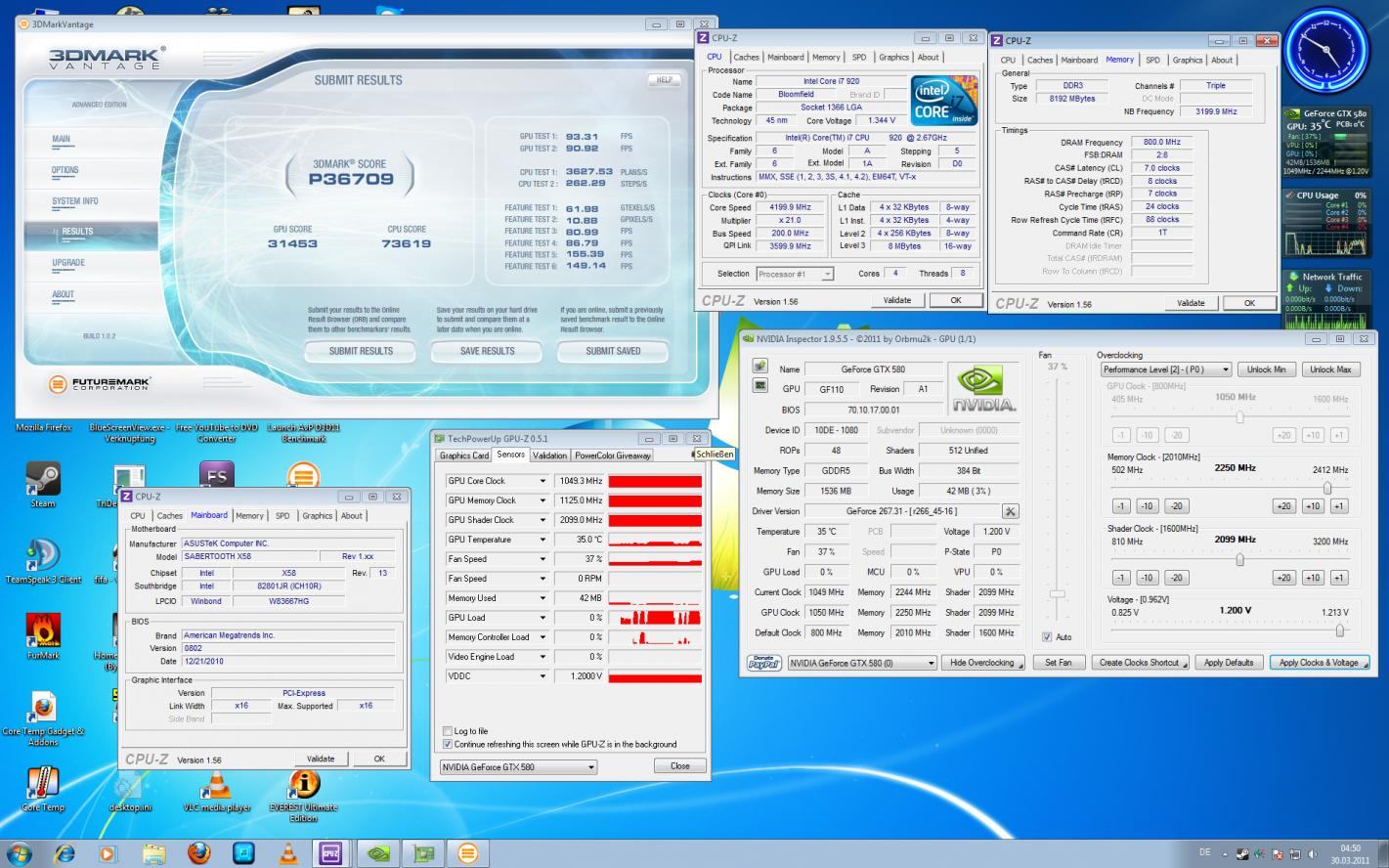Click the analog clock gadget

1328,49
